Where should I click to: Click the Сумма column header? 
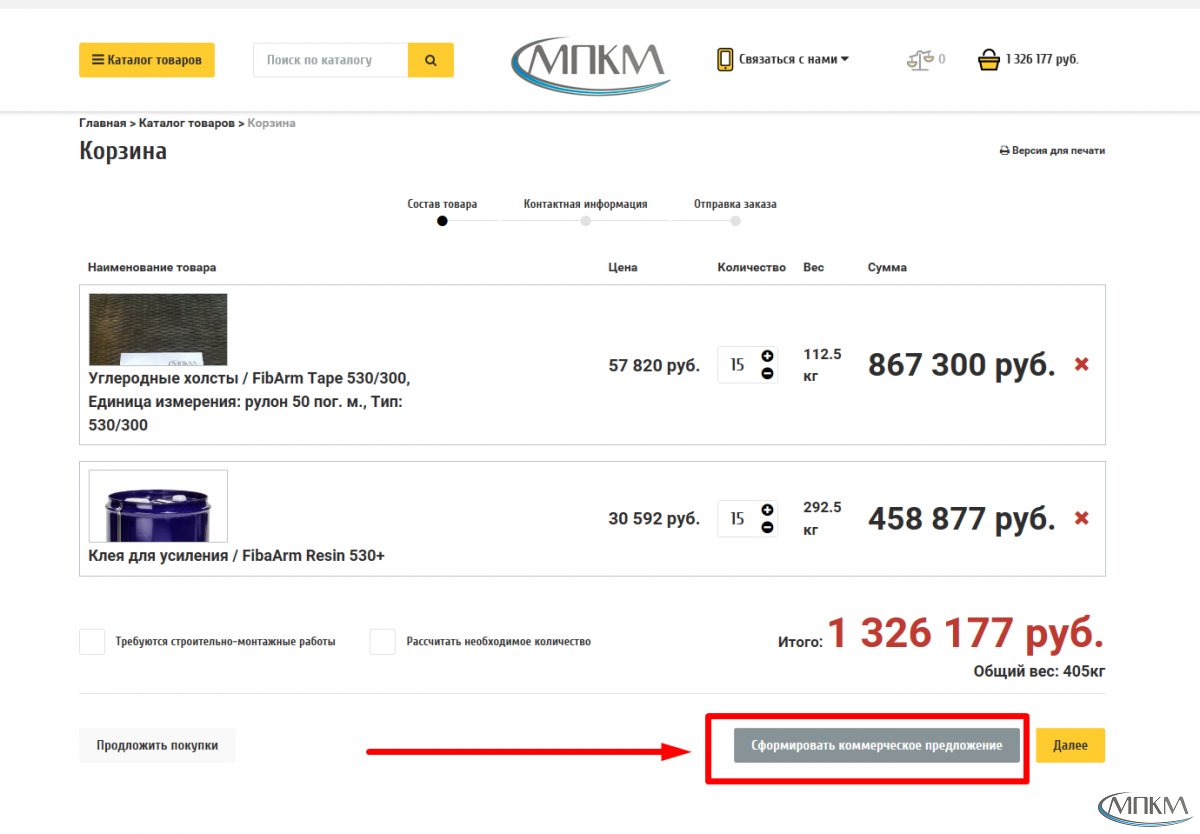887,268
